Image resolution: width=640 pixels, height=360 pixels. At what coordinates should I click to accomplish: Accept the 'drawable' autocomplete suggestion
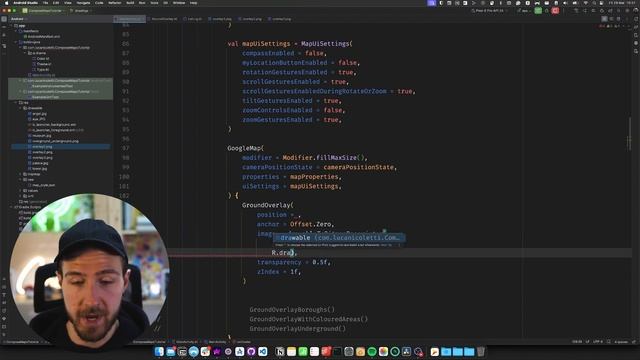(339, 238)
